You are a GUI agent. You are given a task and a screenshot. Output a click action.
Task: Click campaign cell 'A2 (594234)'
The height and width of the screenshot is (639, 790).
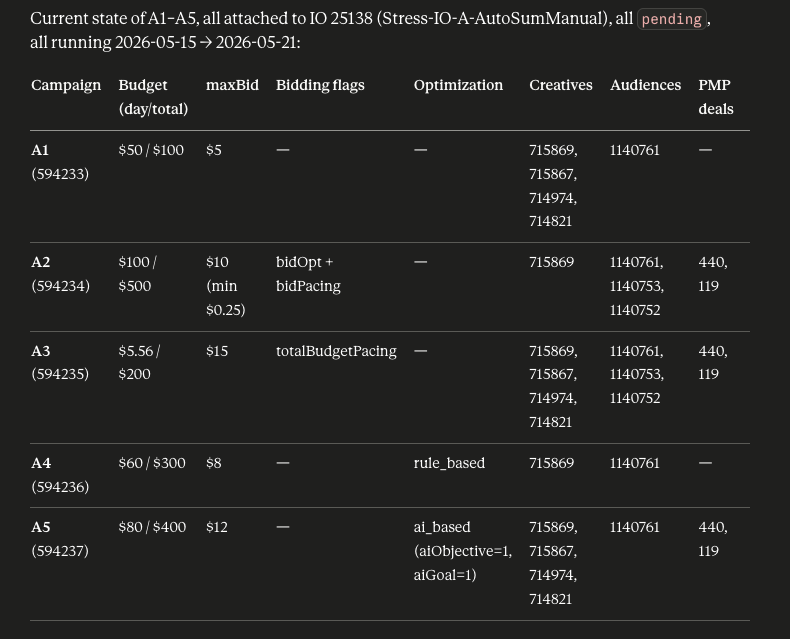(x=60, y=274)
